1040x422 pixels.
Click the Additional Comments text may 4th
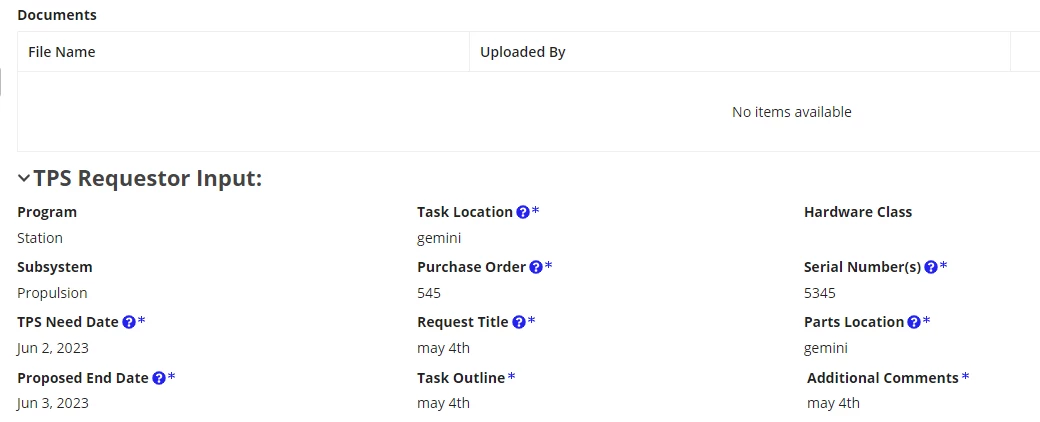click(833, 403)
